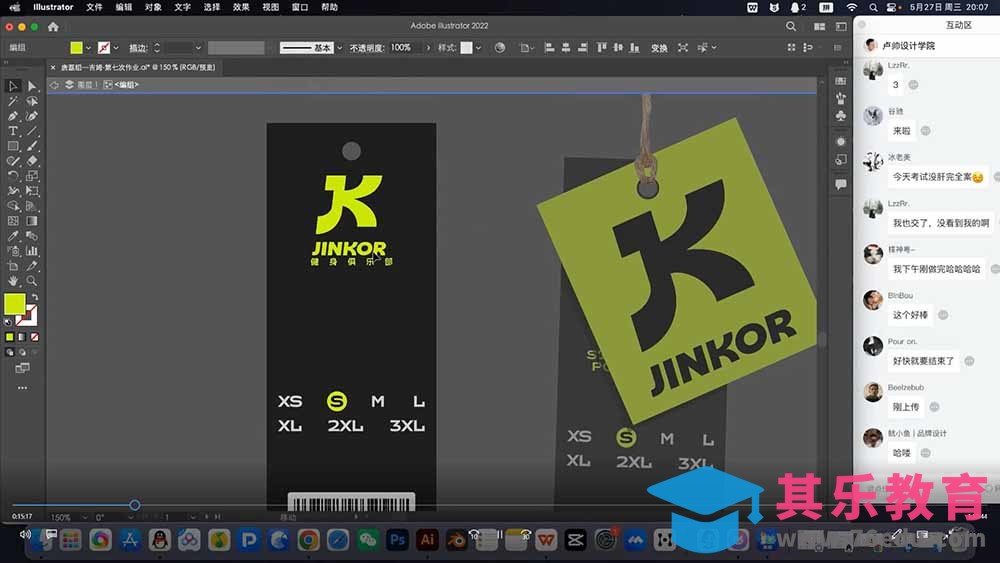
Task: Select the Magic Wand tool
Action: pos(13,101)
